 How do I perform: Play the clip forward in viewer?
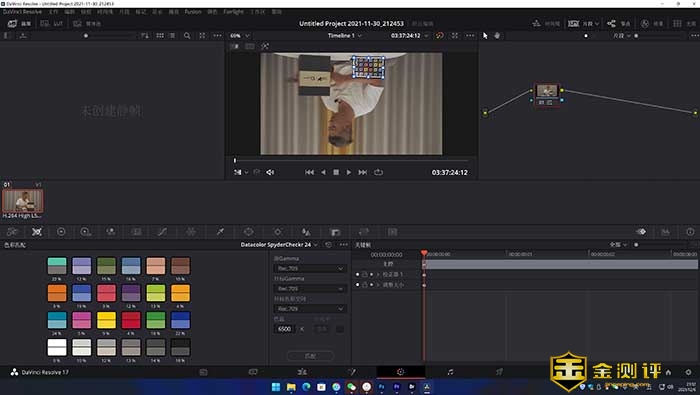[x=349, y=172]
